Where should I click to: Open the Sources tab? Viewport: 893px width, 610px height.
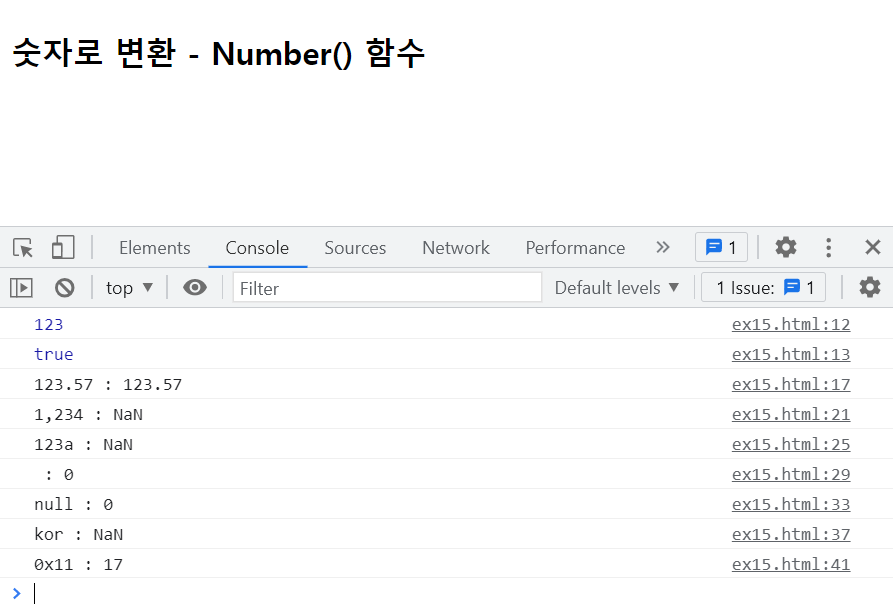[x=355, y=248]
